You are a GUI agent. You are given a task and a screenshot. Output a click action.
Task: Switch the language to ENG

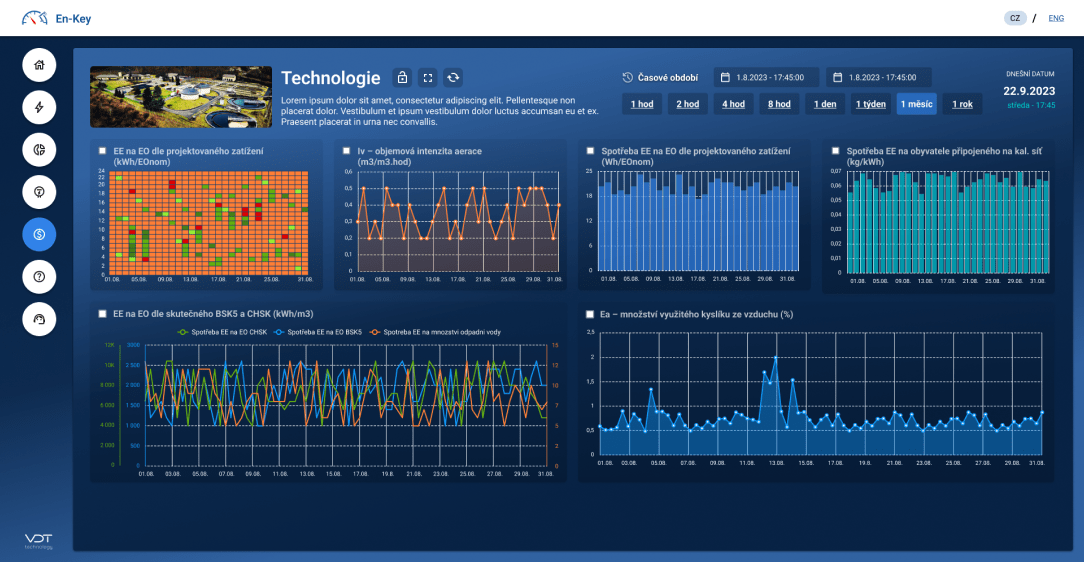tap(1056, 18)
